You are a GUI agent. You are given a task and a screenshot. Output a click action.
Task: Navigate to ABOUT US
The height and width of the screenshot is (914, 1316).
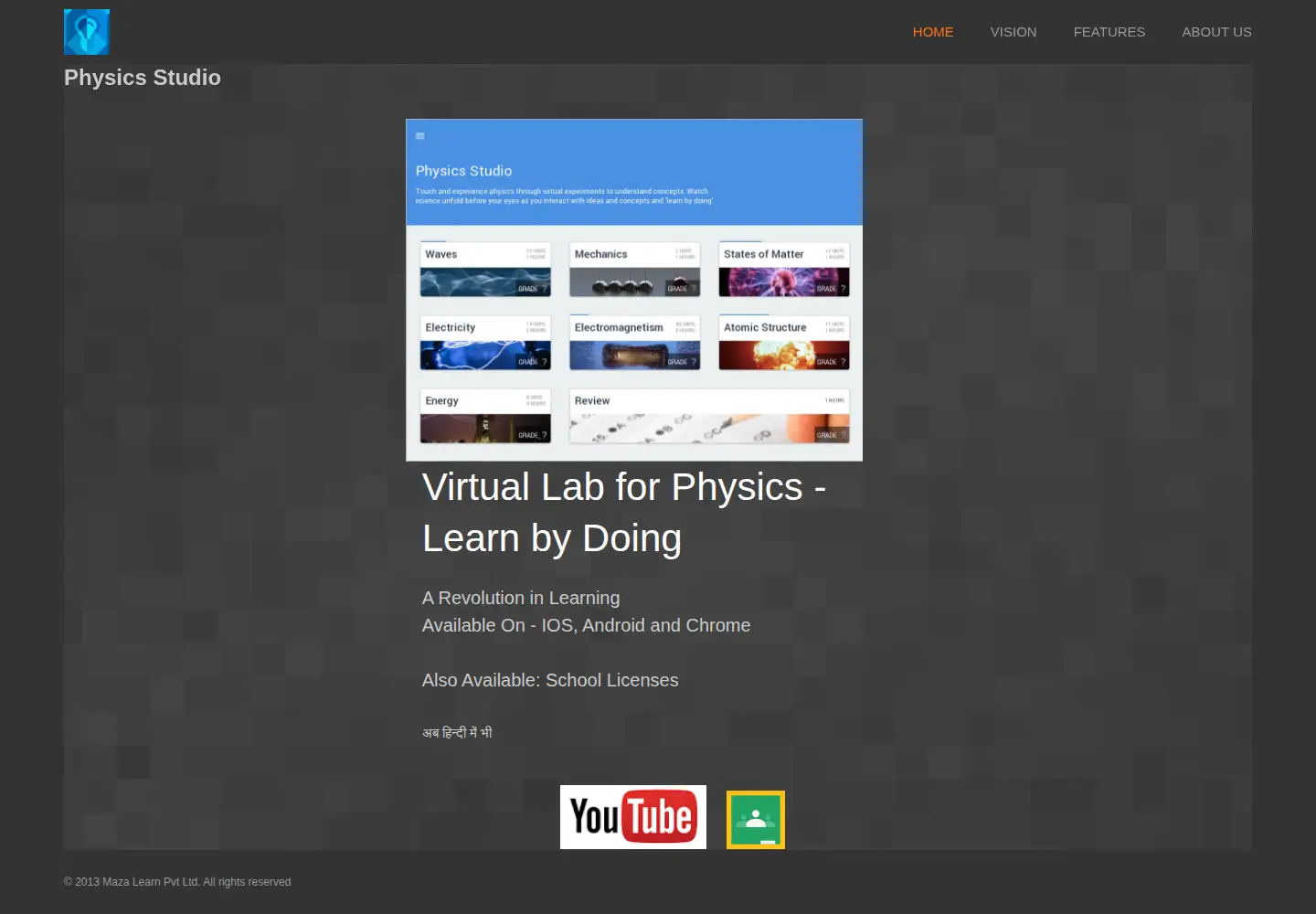tap(1216, 32)
